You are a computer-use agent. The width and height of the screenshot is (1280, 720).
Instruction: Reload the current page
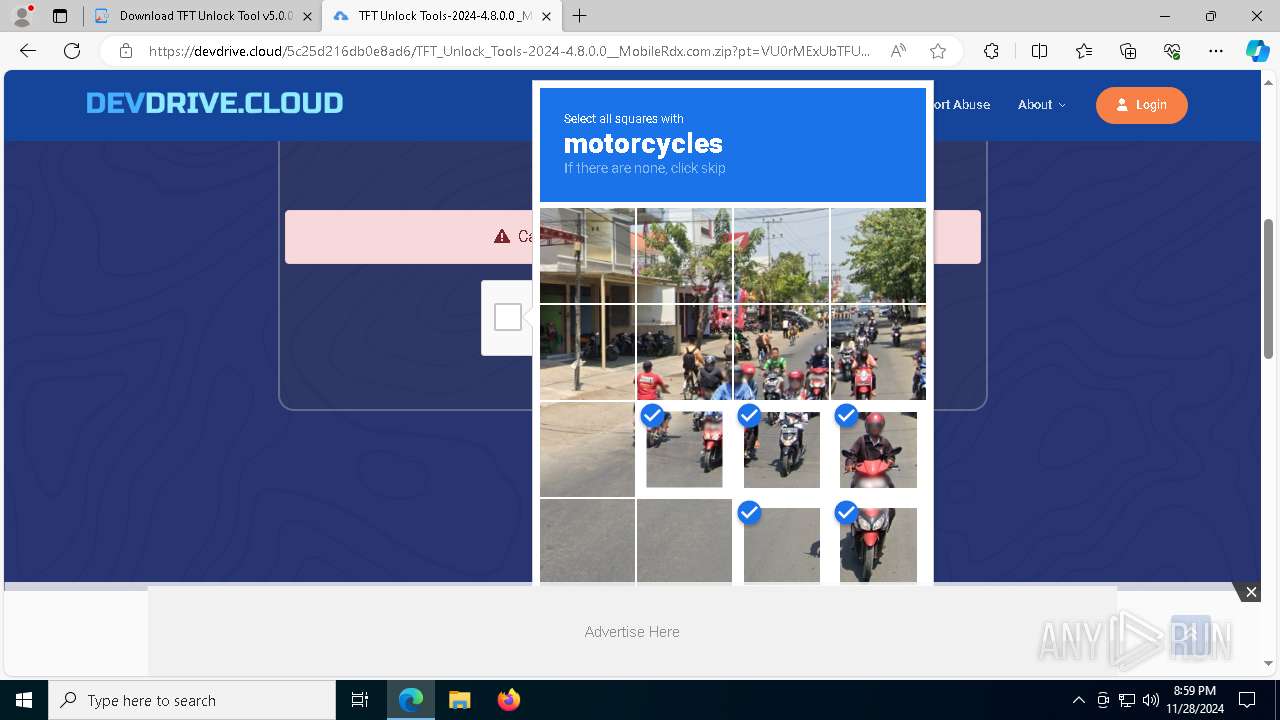click(72, 51)
